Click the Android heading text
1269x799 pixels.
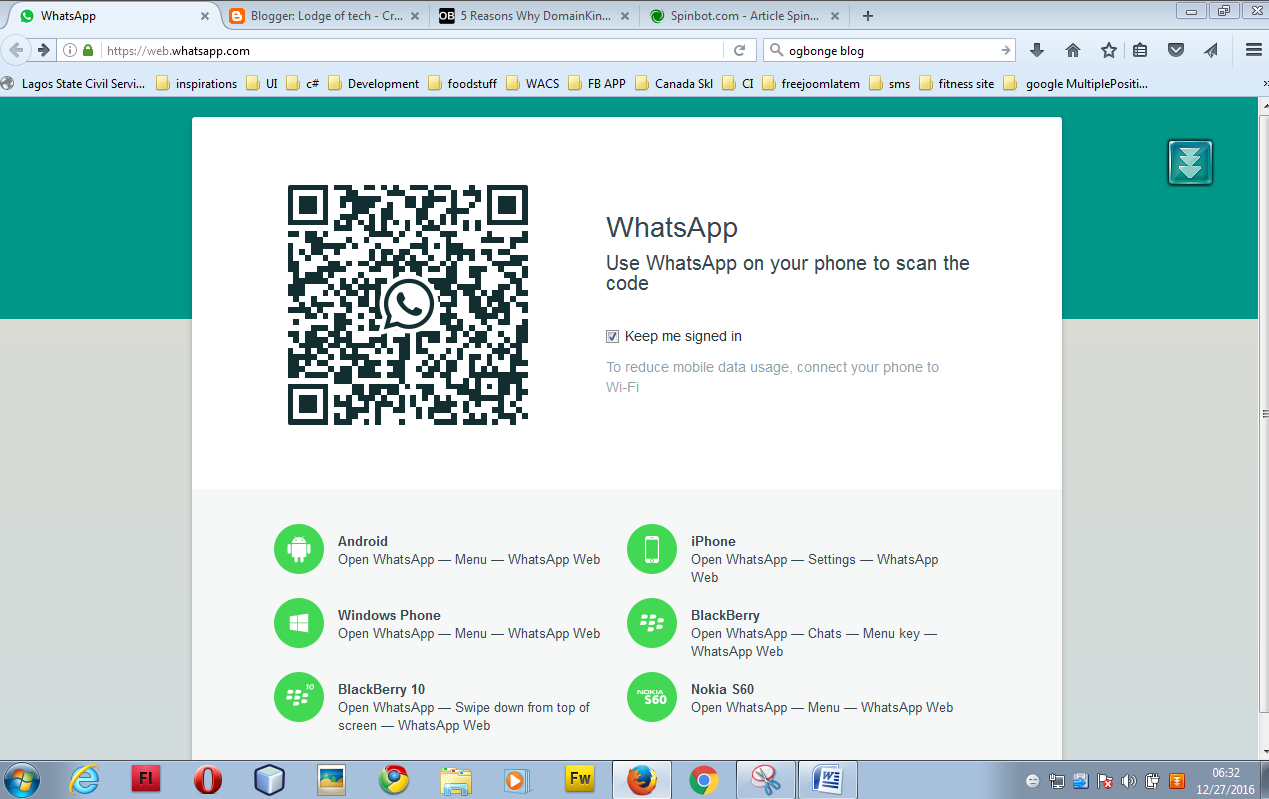(x=363, y=541)
